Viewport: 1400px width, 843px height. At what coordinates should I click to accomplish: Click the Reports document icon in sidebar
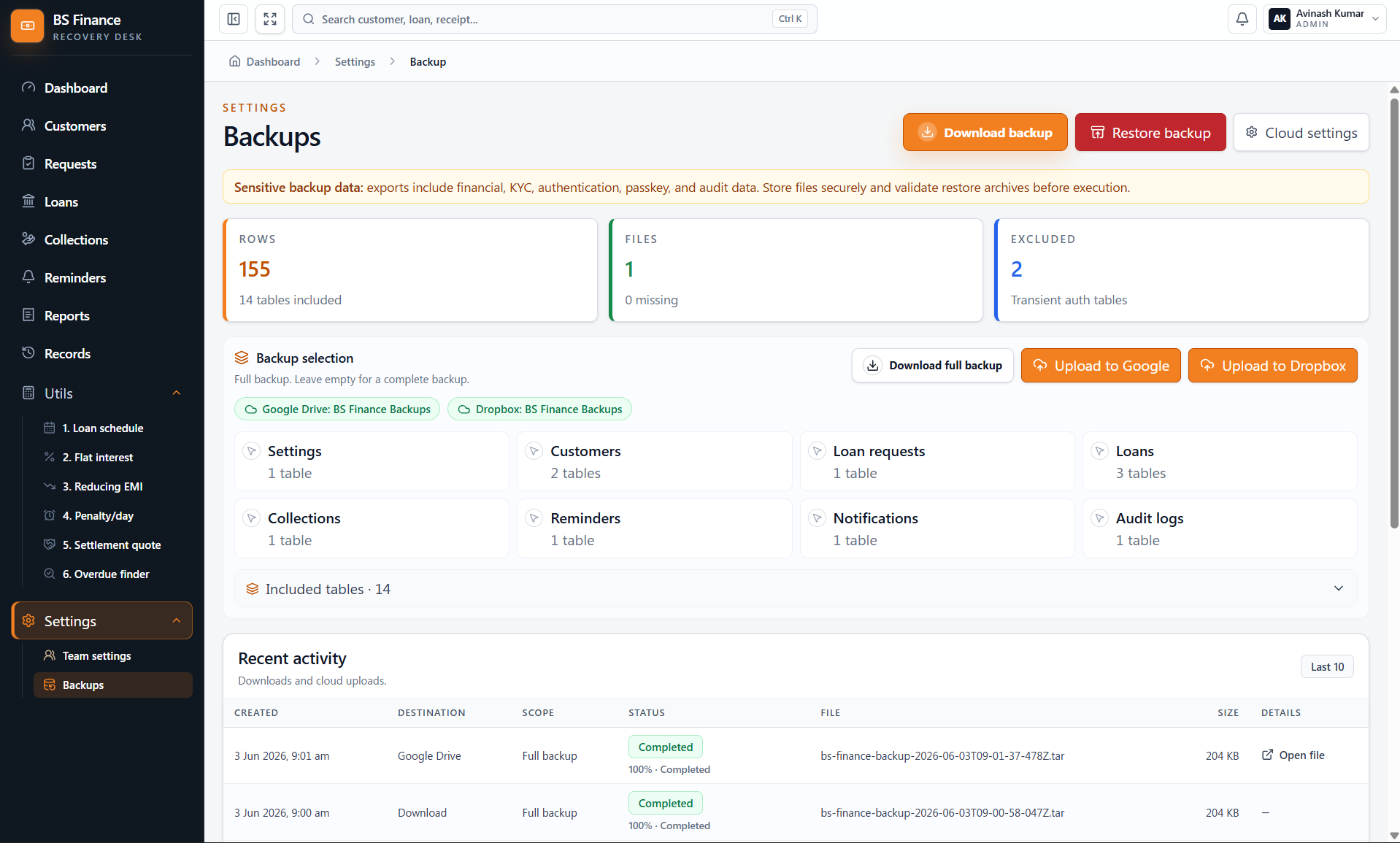28,315
